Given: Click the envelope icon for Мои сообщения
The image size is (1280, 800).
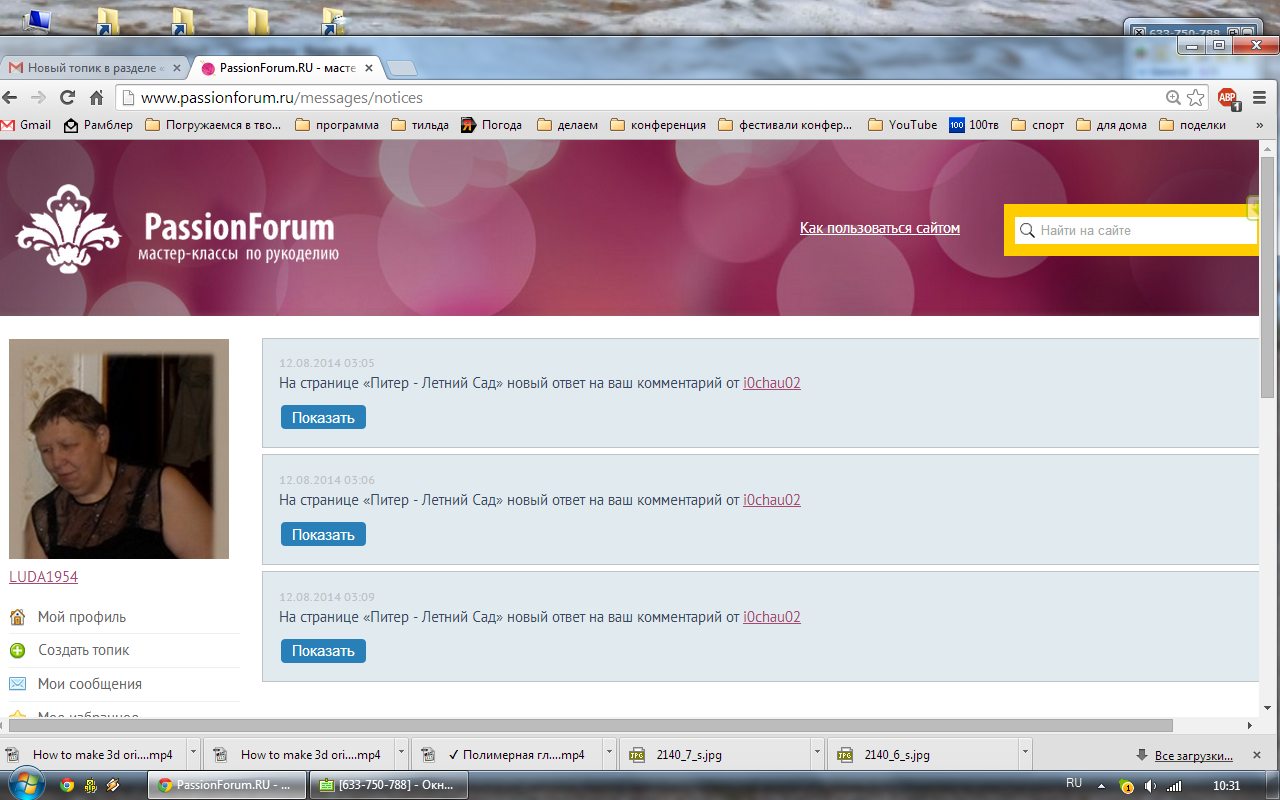Looking at the screenshot, I should pos(17,684).
